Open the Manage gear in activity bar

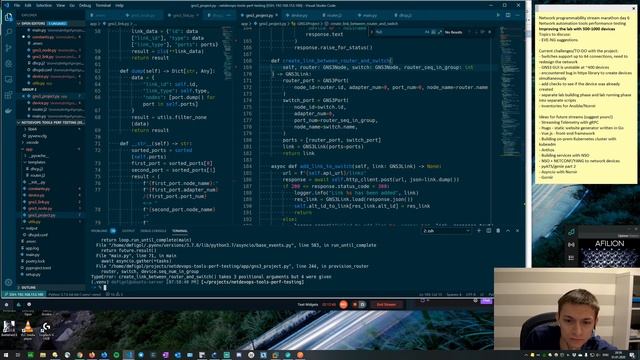(x=9, y=282)
